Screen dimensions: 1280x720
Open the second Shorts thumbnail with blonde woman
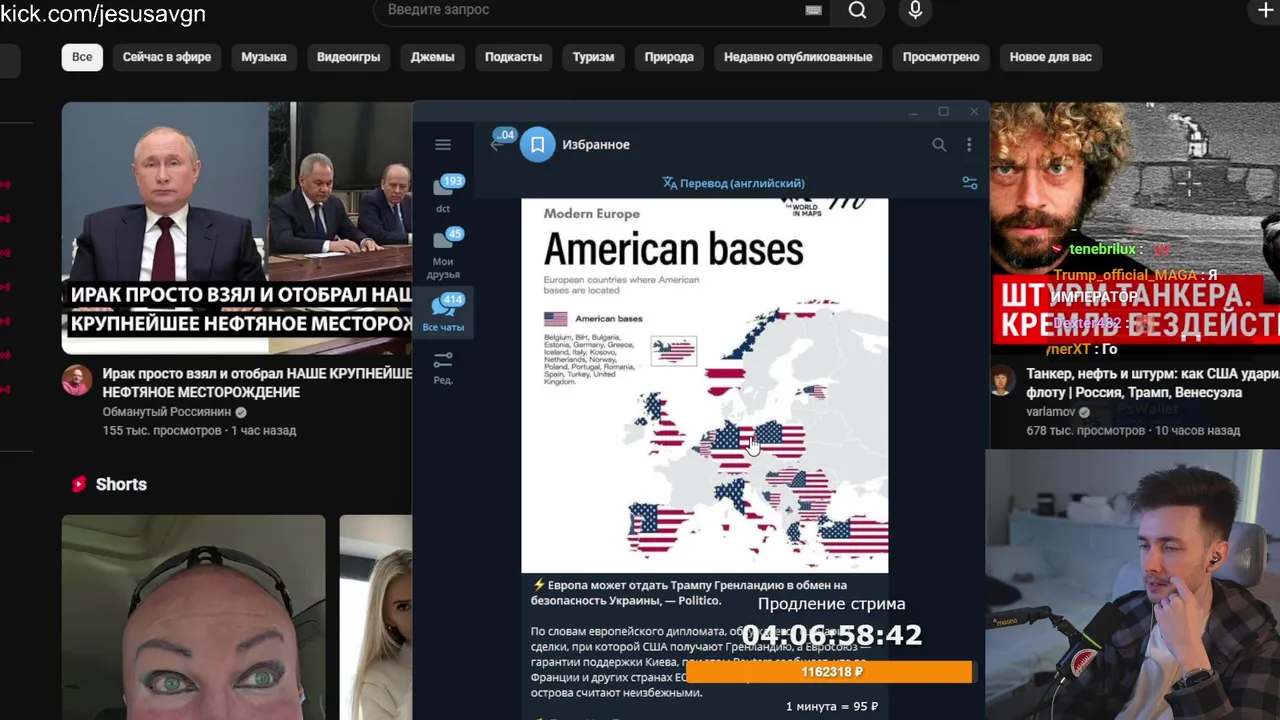376,617
